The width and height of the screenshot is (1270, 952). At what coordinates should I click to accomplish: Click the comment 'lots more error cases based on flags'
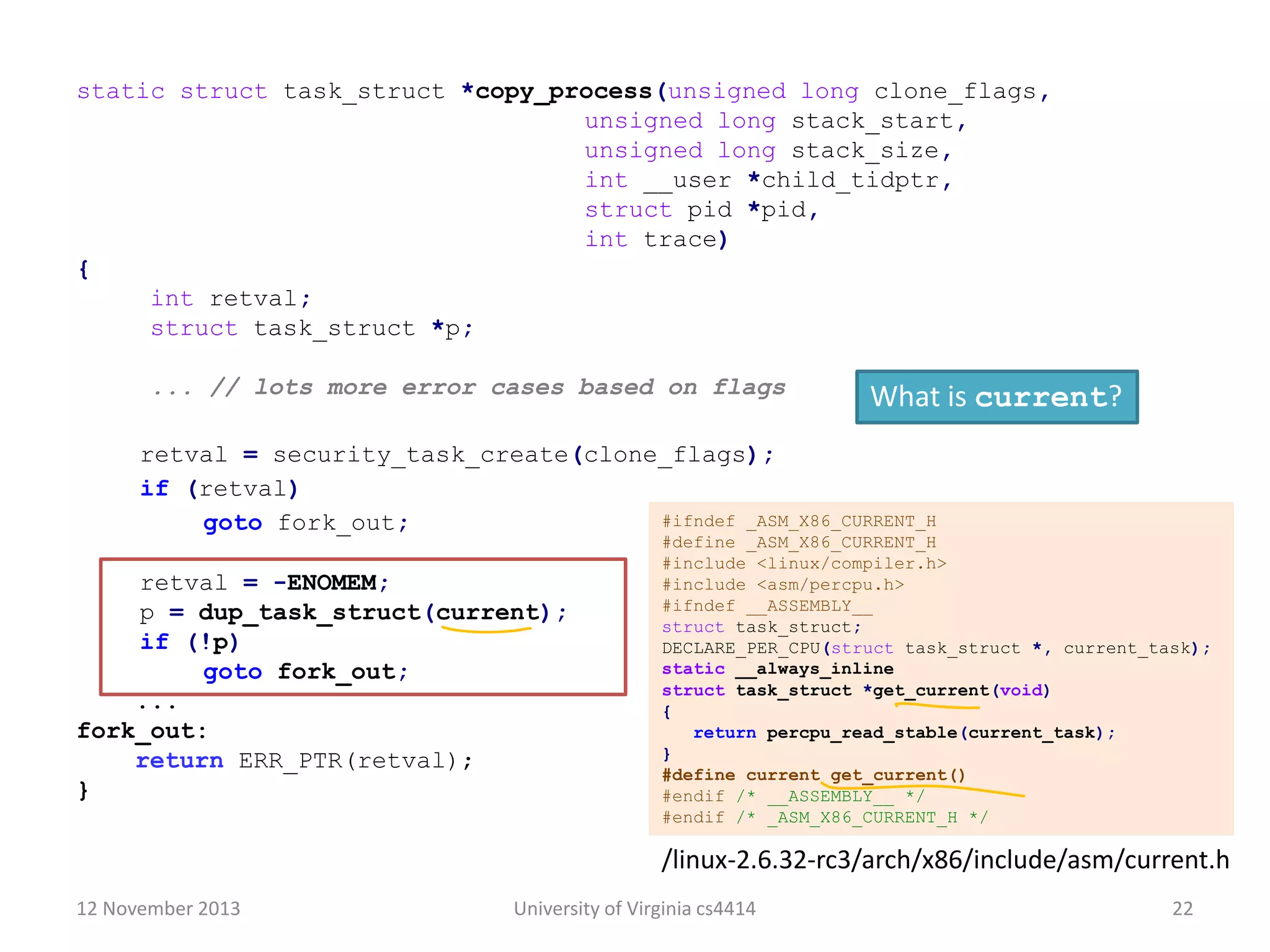coord(520,387)
